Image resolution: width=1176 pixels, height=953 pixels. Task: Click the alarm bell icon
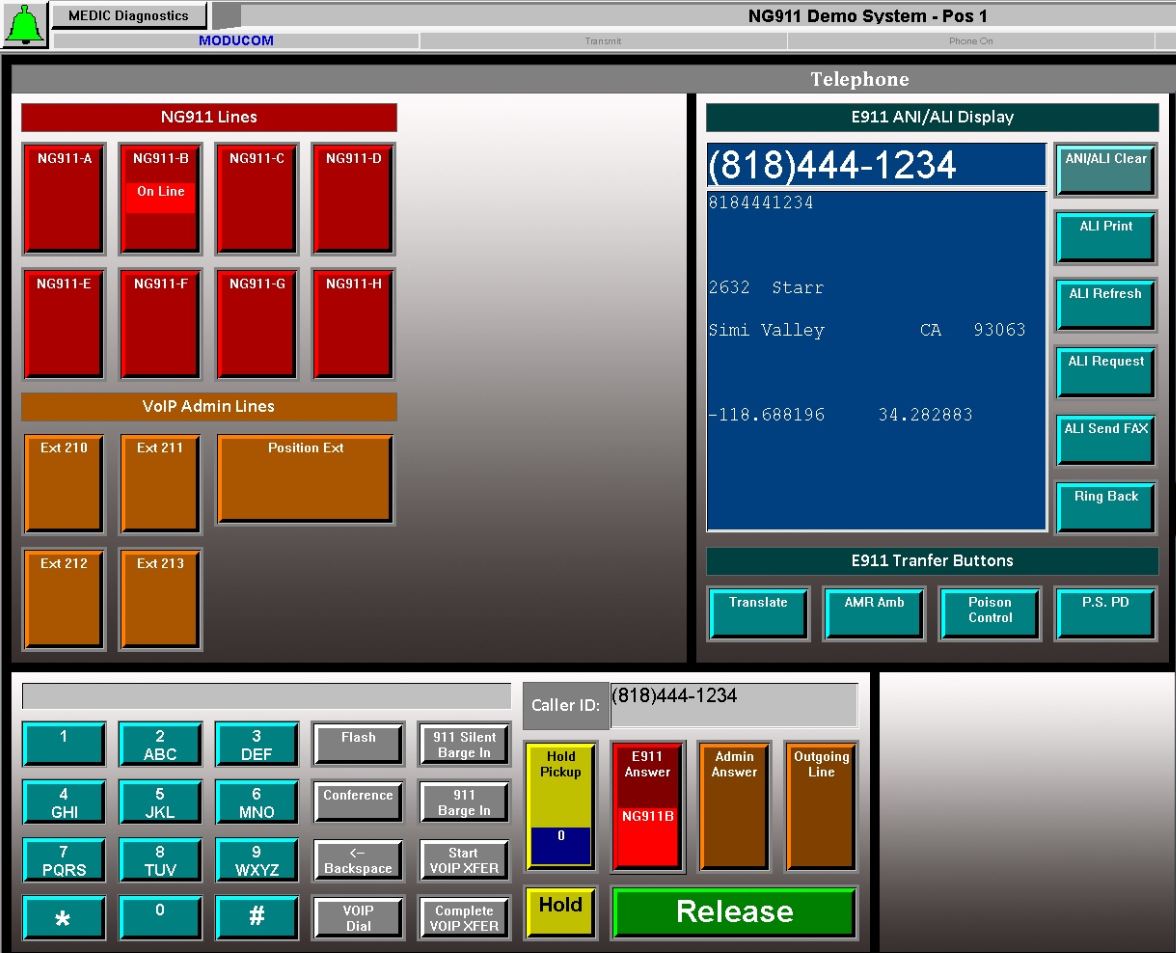(x=24, y=22)
